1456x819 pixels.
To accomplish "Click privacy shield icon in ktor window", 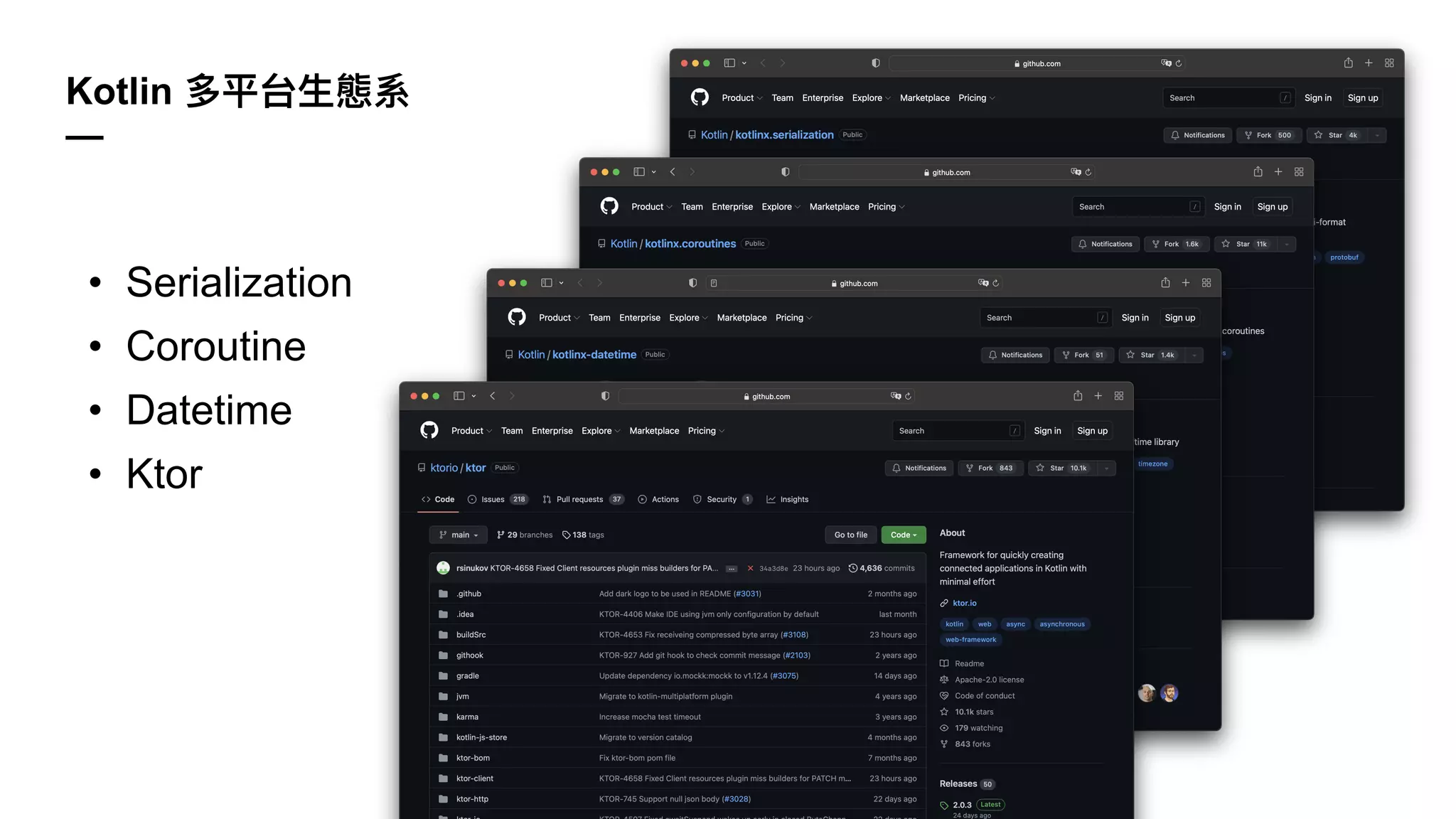I will pyautogui.click(x=605, y=396).
